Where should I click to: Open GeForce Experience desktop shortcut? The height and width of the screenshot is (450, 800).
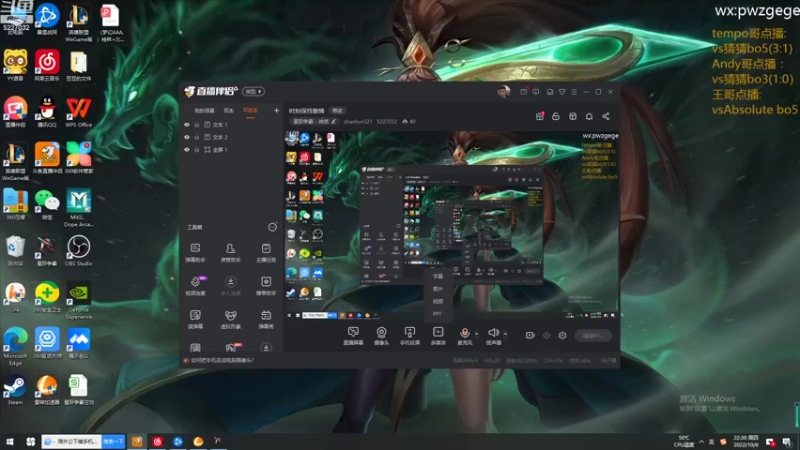tap(78, 301)
